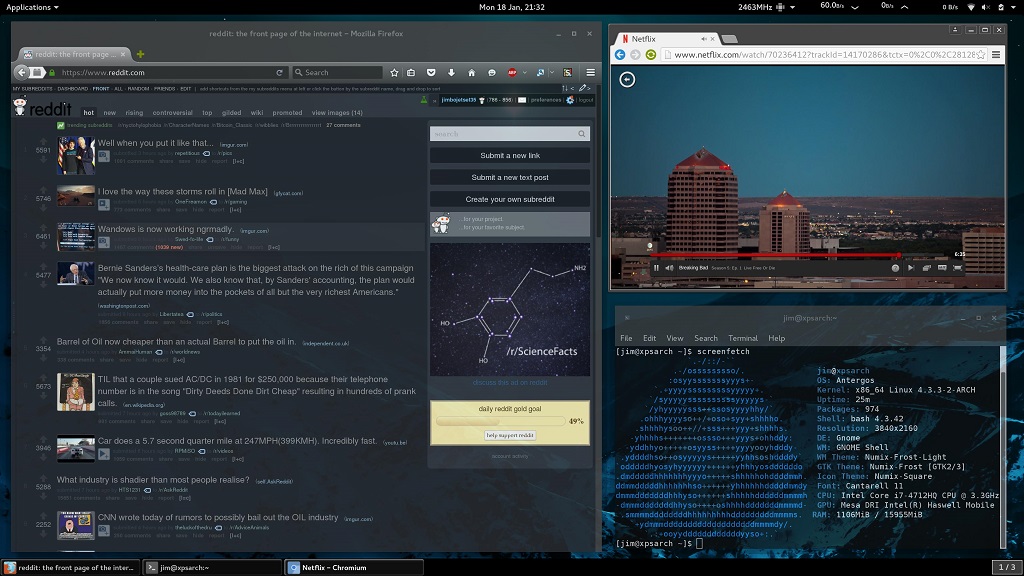Open File menu in terminal
Viewport: 1024px width, 576px height.
[626, 338]
